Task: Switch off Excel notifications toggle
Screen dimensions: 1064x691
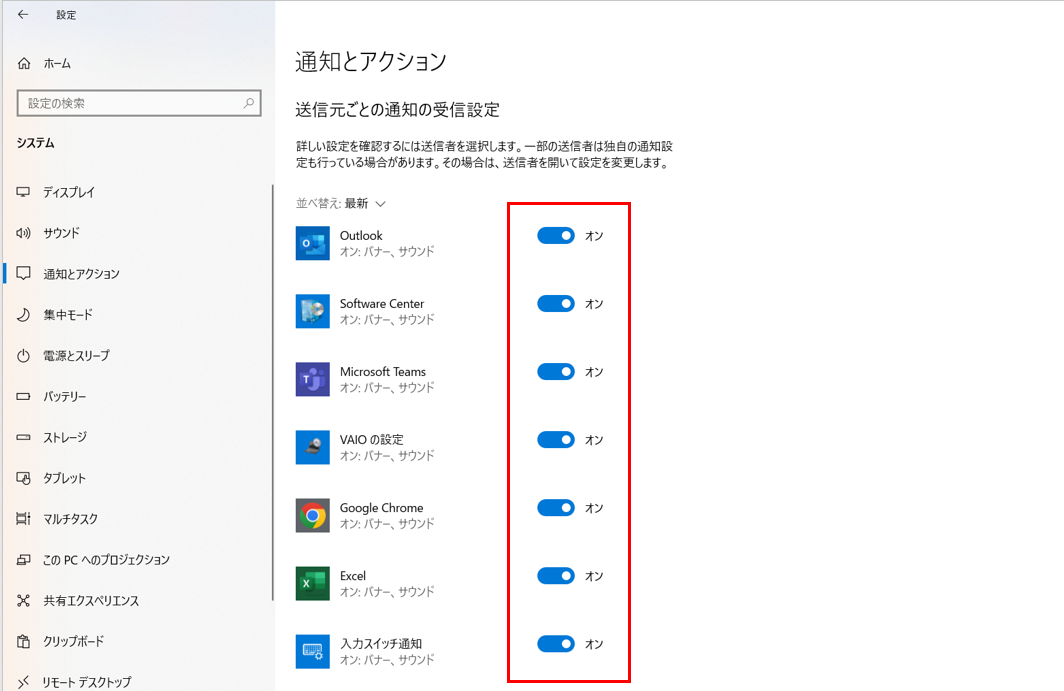Action: [556, 576]
